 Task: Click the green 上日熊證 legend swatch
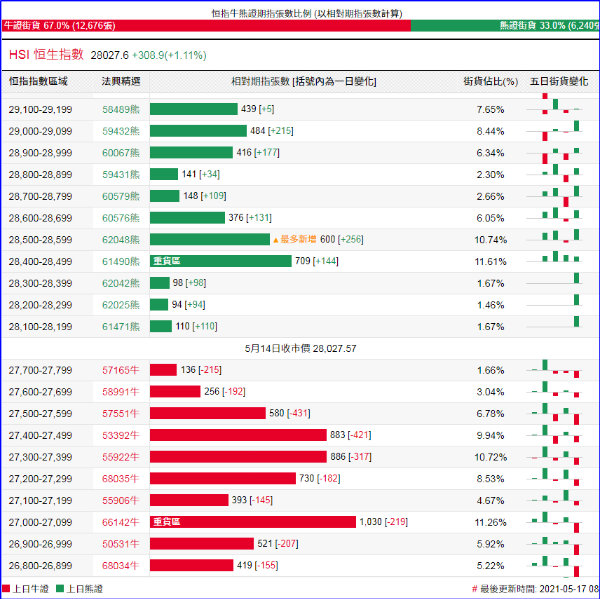(x=60, y=589)
